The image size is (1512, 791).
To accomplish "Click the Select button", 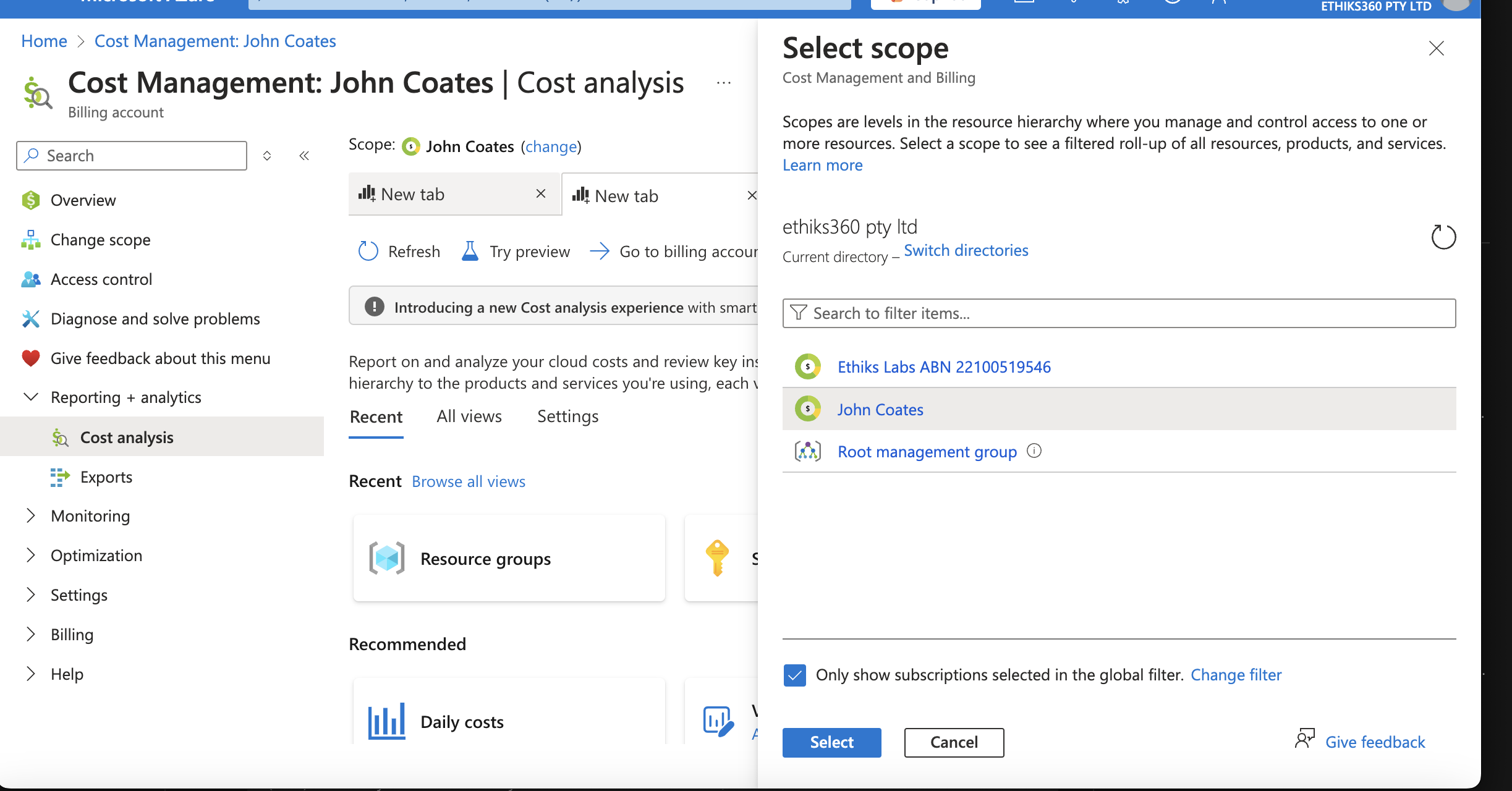I will point(832,742).
